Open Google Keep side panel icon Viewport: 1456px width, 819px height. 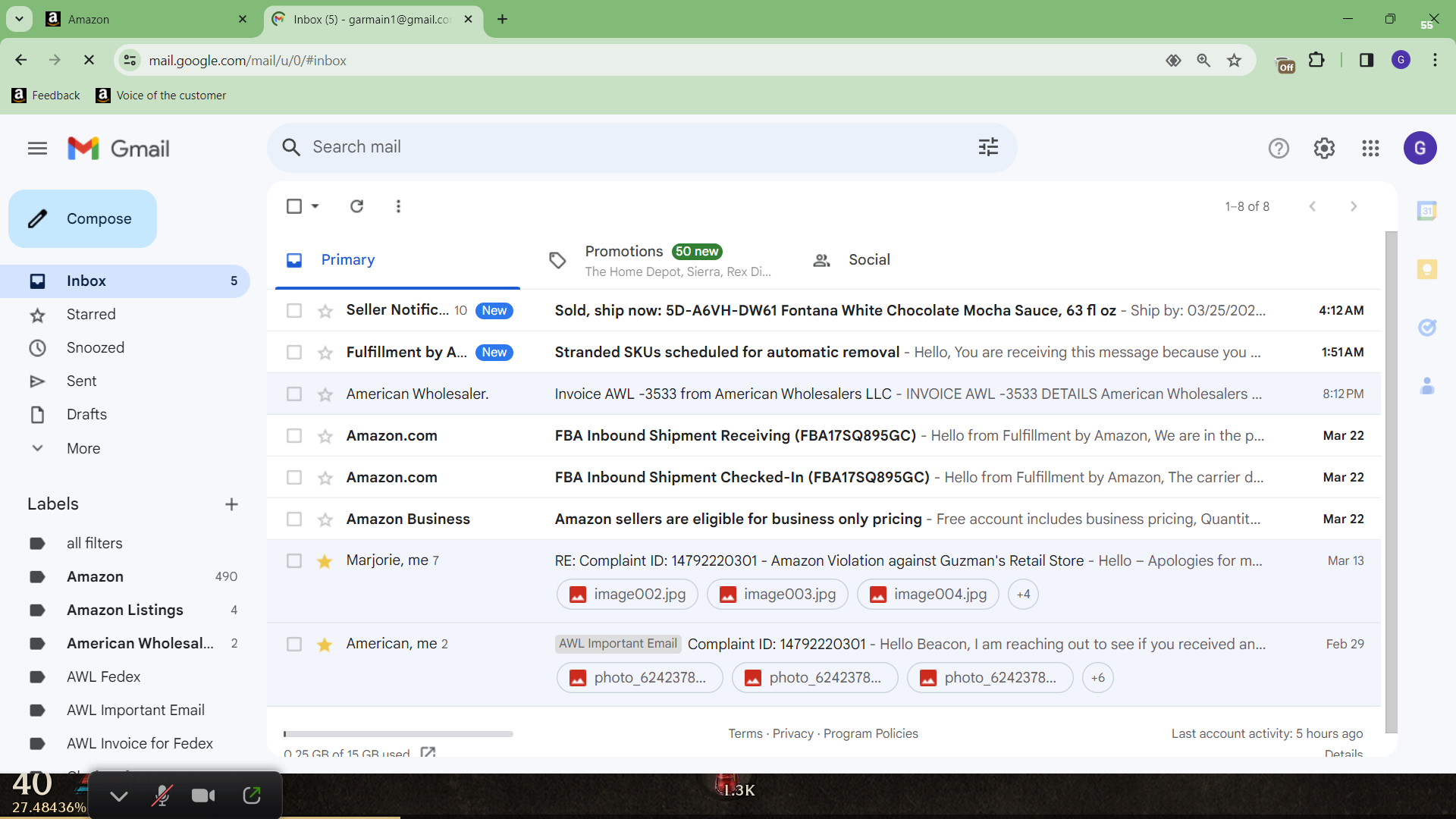point(1426,269)
